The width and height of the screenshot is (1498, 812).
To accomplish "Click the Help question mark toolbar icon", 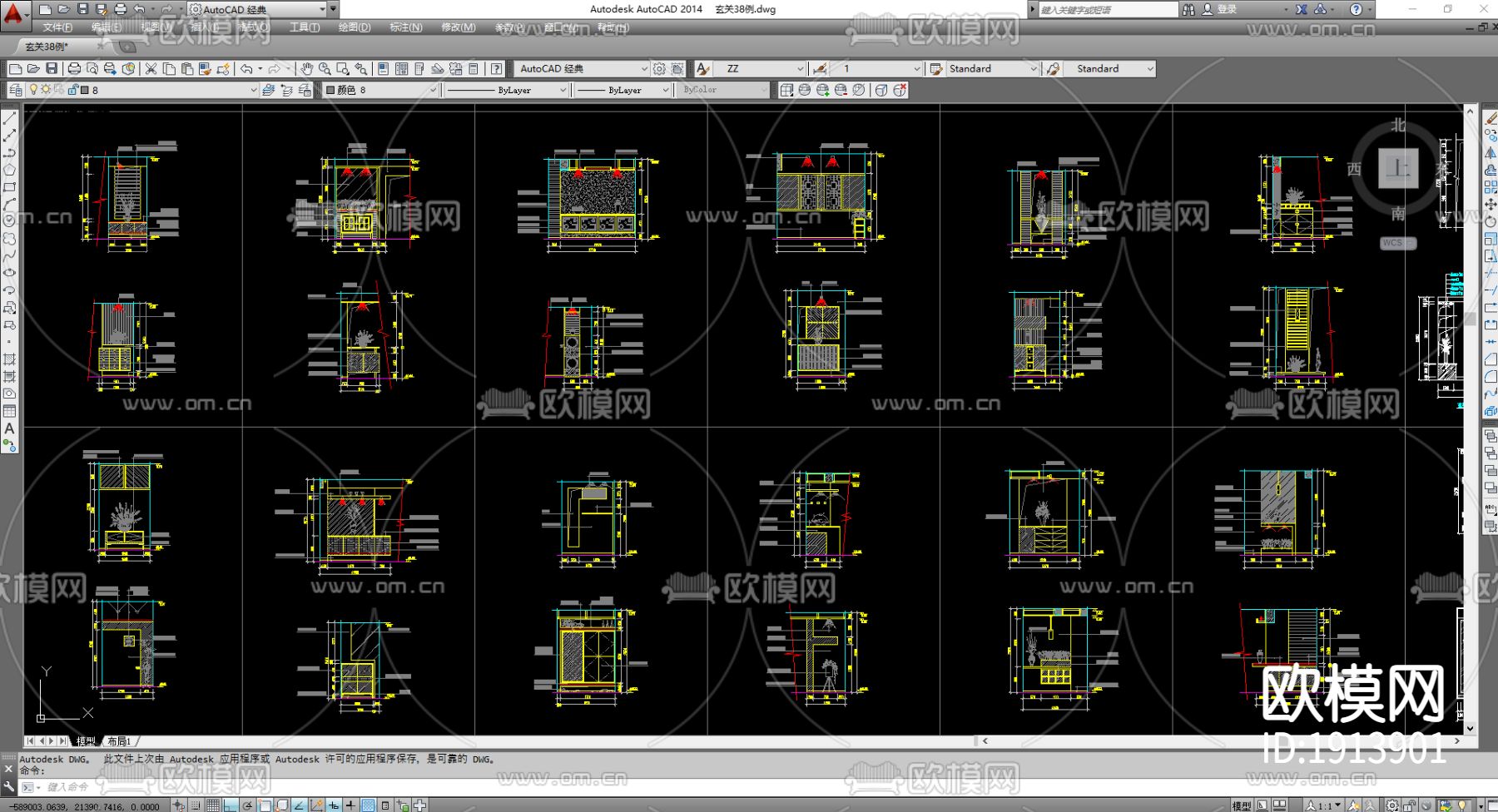I will [x=496, y=69].
